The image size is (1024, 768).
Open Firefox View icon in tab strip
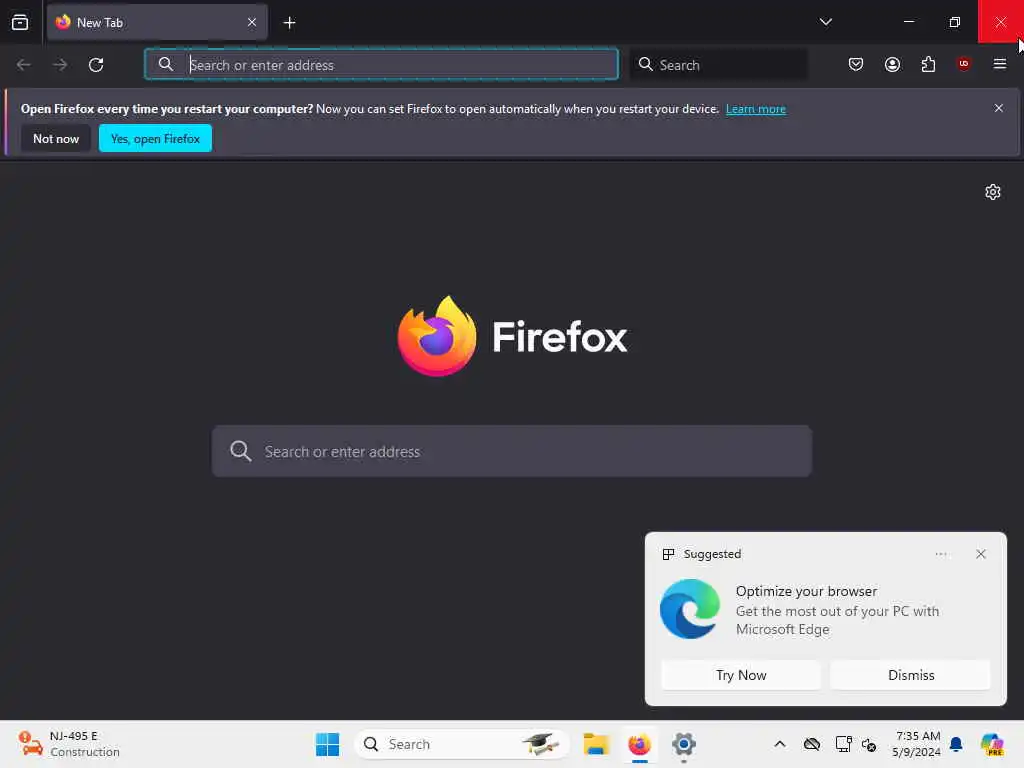coord(20,22)
